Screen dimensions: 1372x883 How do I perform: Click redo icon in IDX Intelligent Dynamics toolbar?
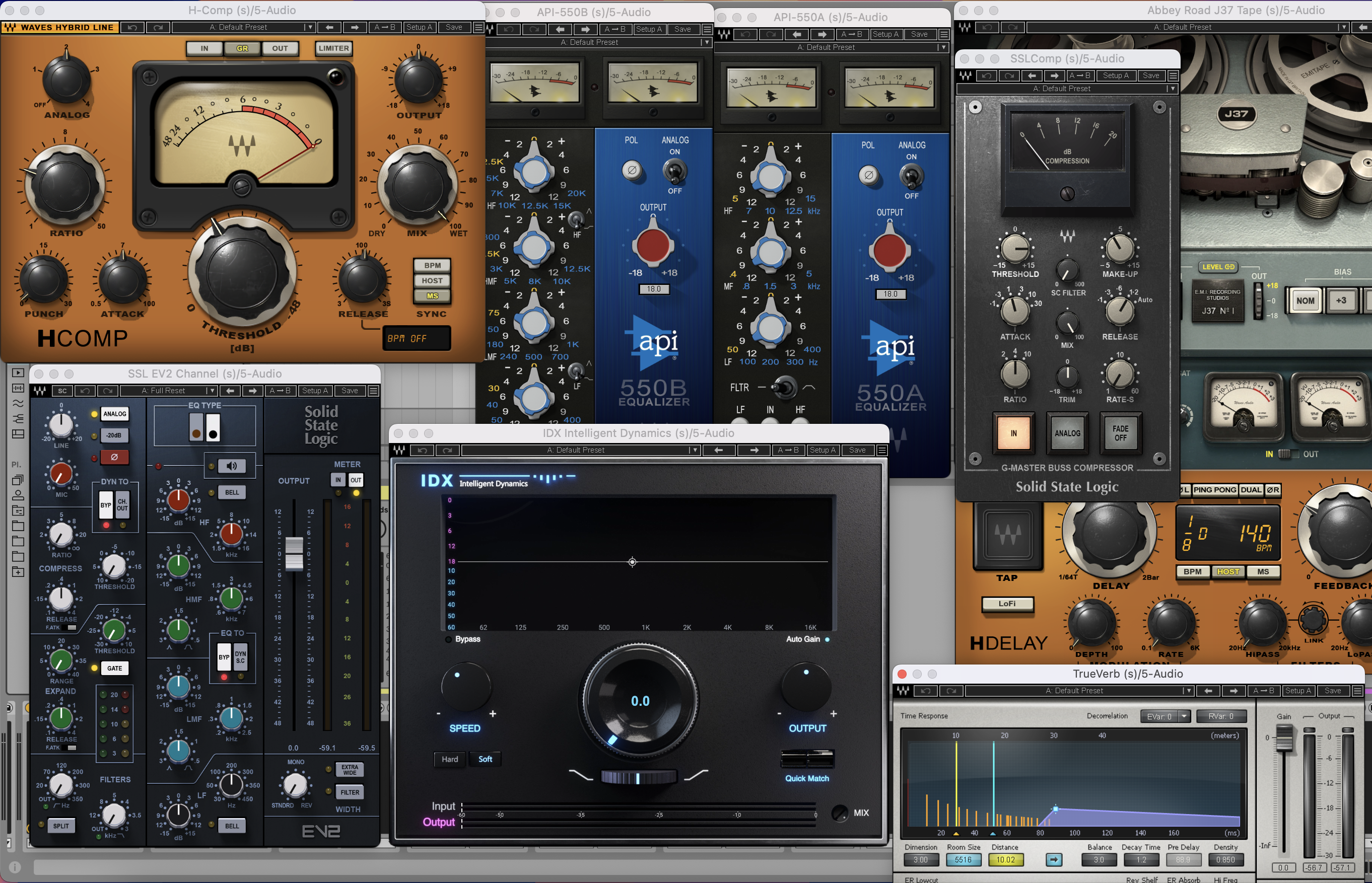[x=447, y=450]
